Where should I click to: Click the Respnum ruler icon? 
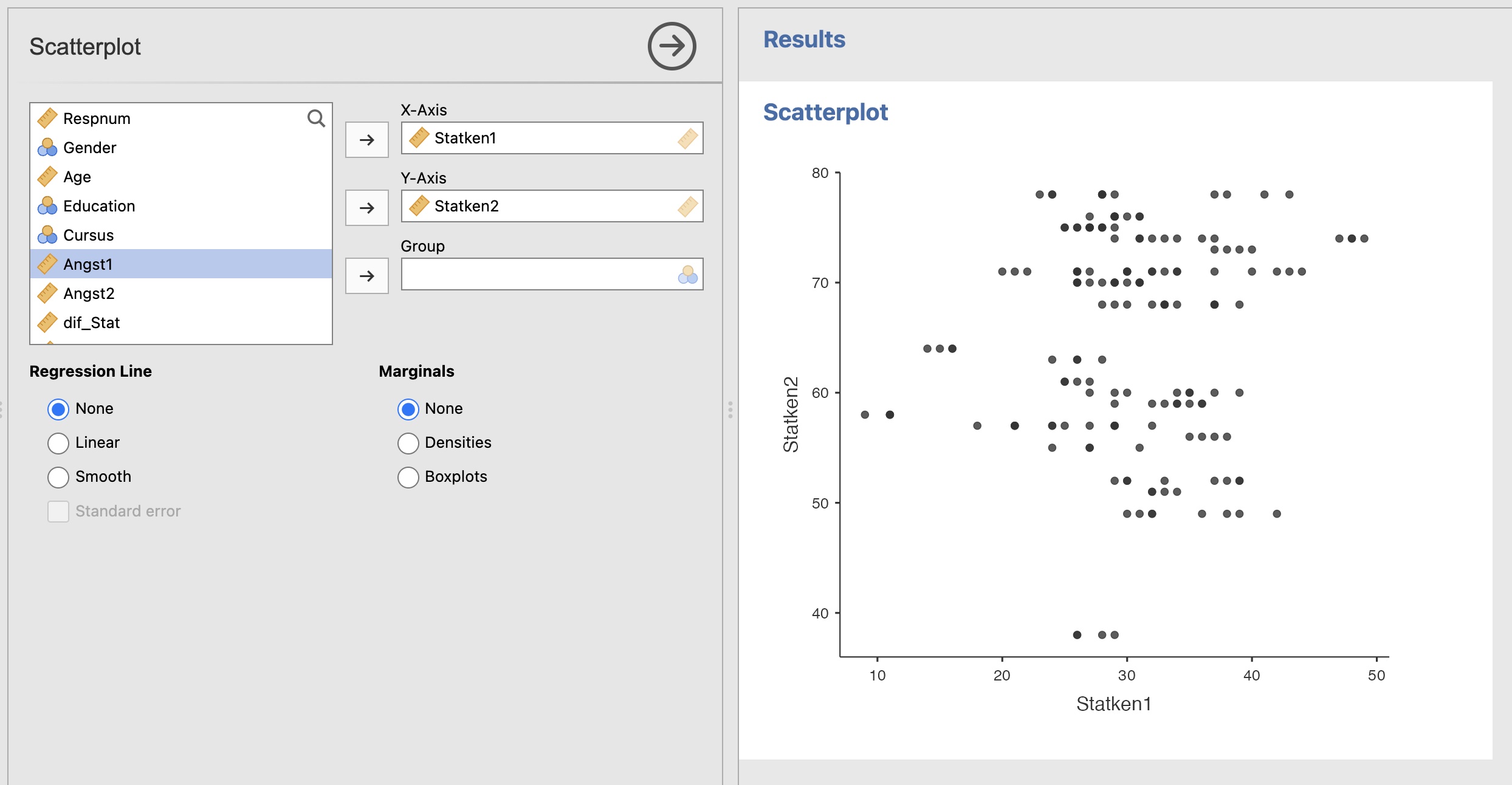47,118
